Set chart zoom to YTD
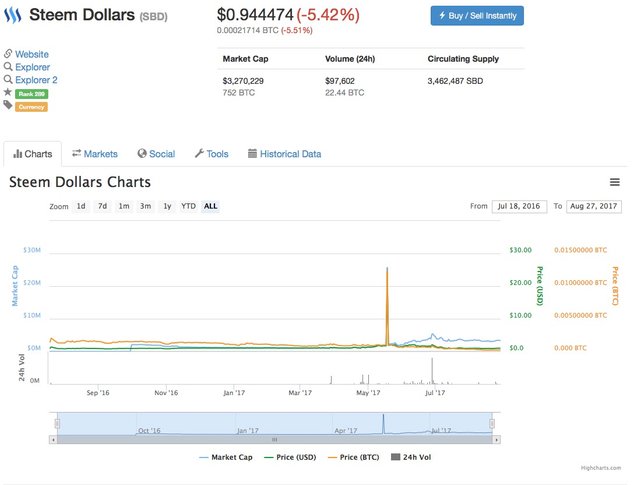The image size is (640, 485). coord(189,206)
